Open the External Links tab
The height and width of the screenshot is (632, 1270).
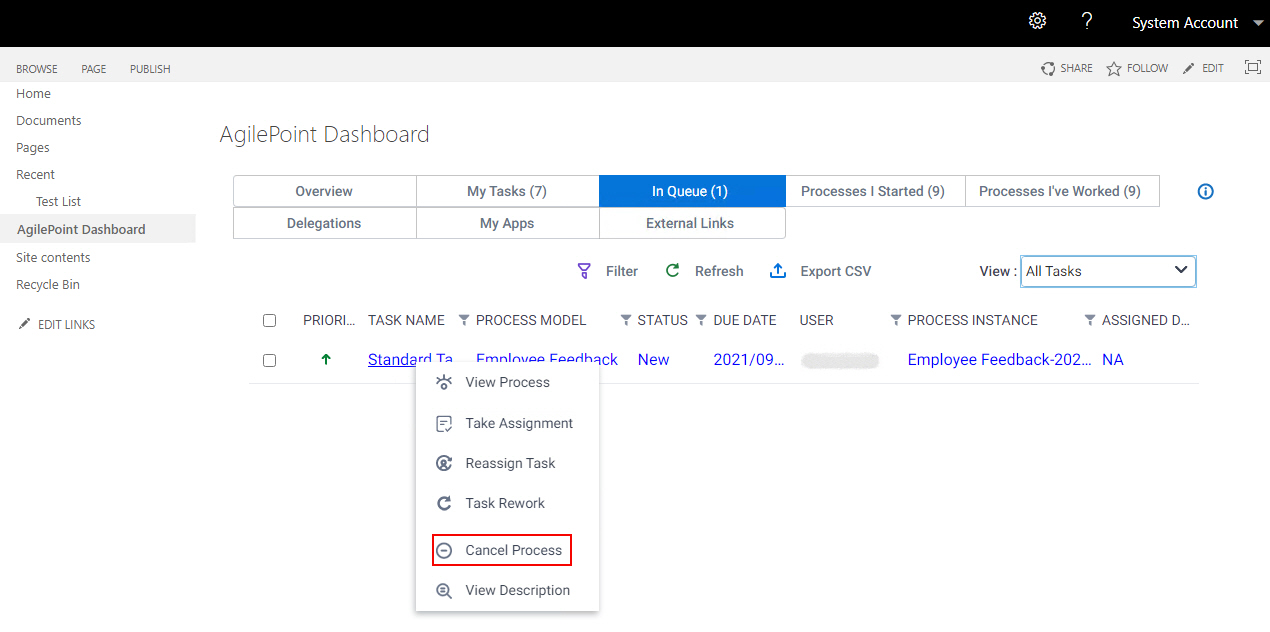point(690,223)
